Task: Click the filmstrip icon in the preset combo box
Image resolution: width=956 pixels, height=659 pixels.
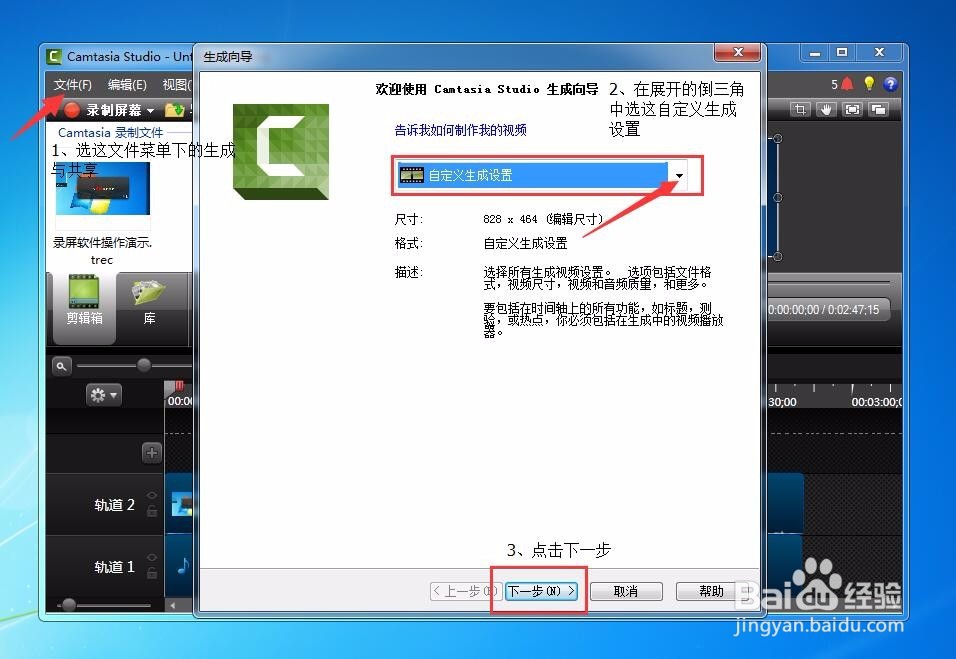Action: coord(412,176)
